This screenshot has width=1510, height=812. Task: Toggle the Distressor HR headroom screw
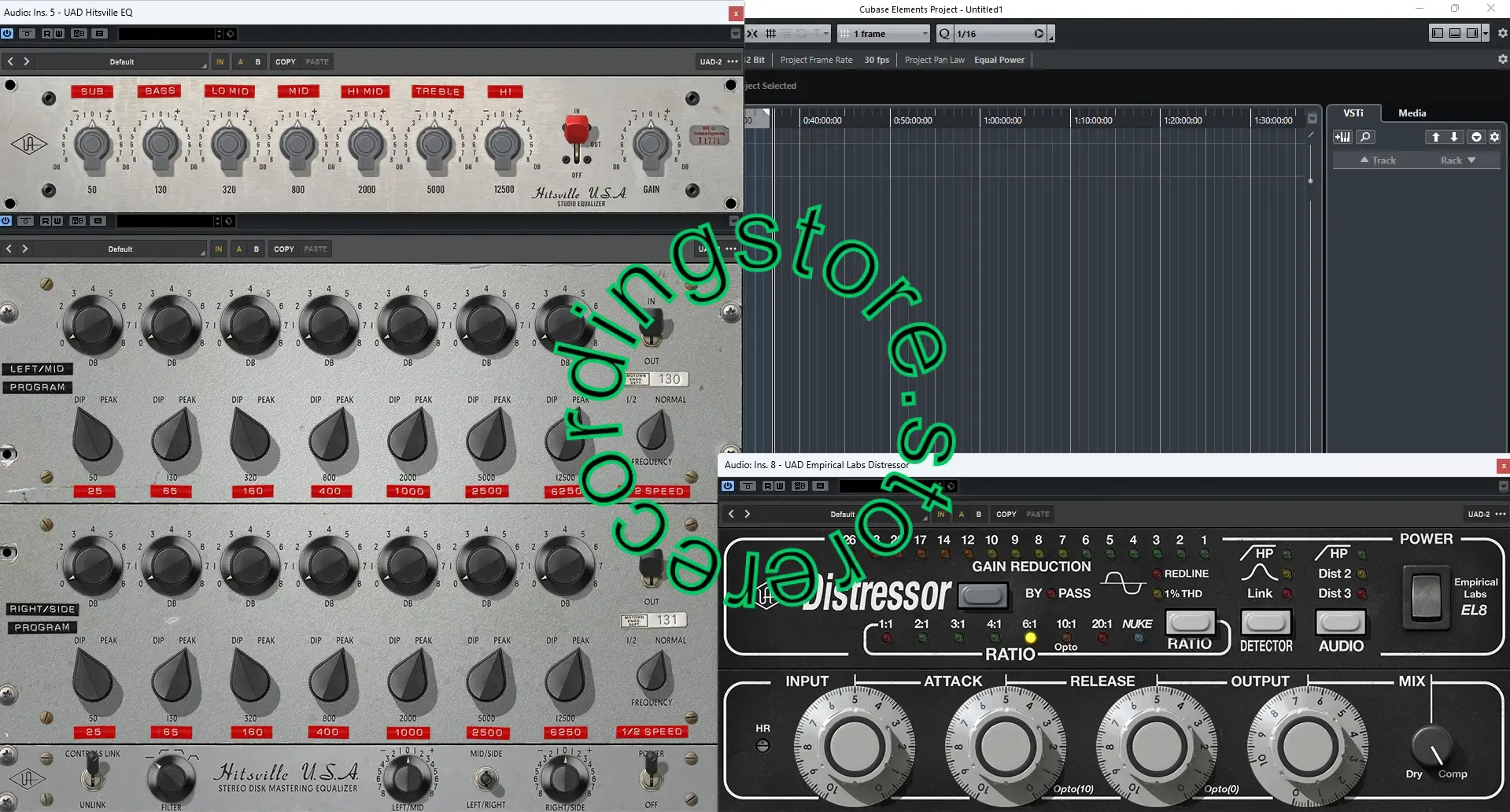pyautogui.click(x=762, y=746)
